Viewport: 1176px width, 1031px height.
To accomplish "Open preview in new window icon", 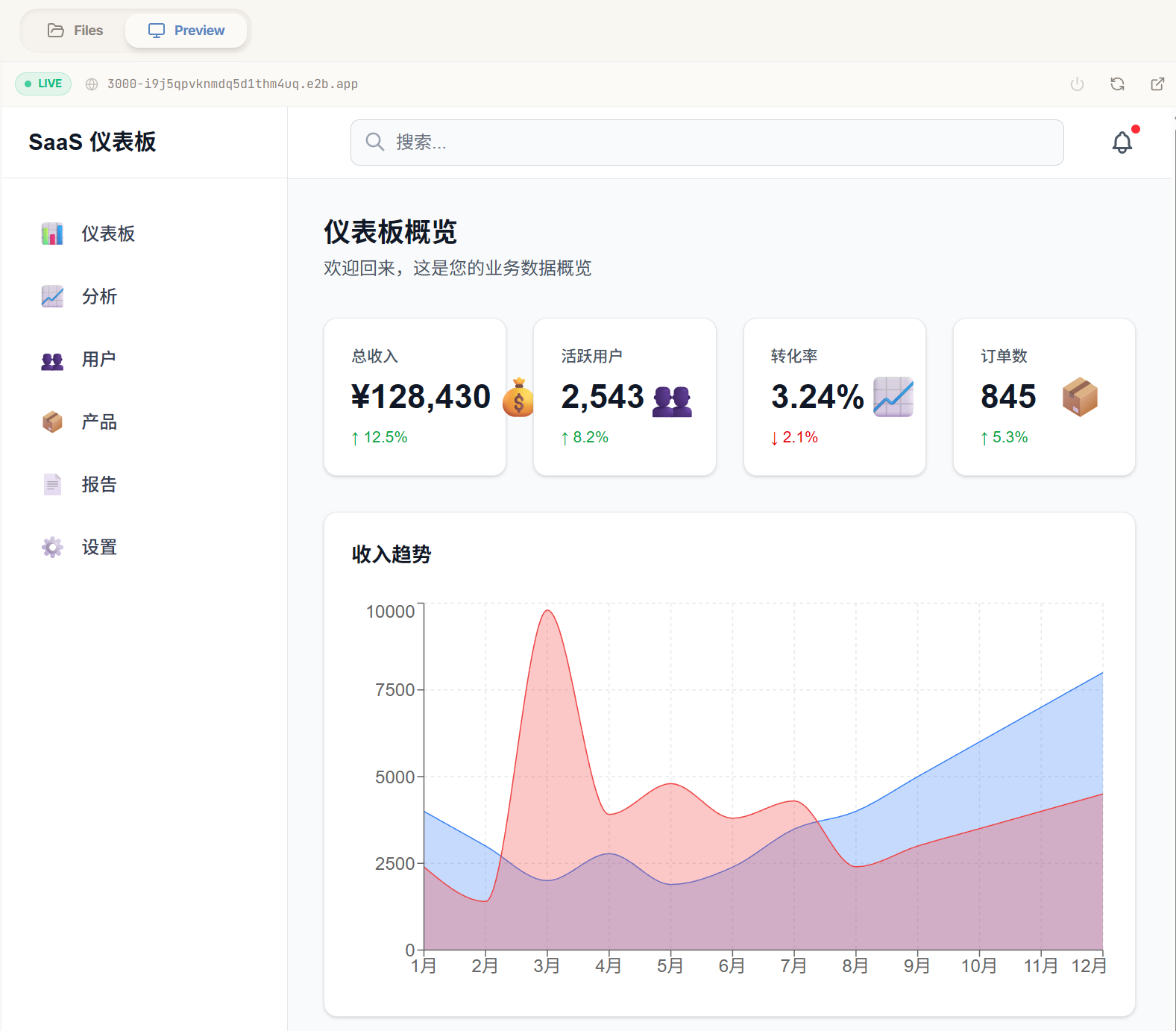I will coord(1157,84).
